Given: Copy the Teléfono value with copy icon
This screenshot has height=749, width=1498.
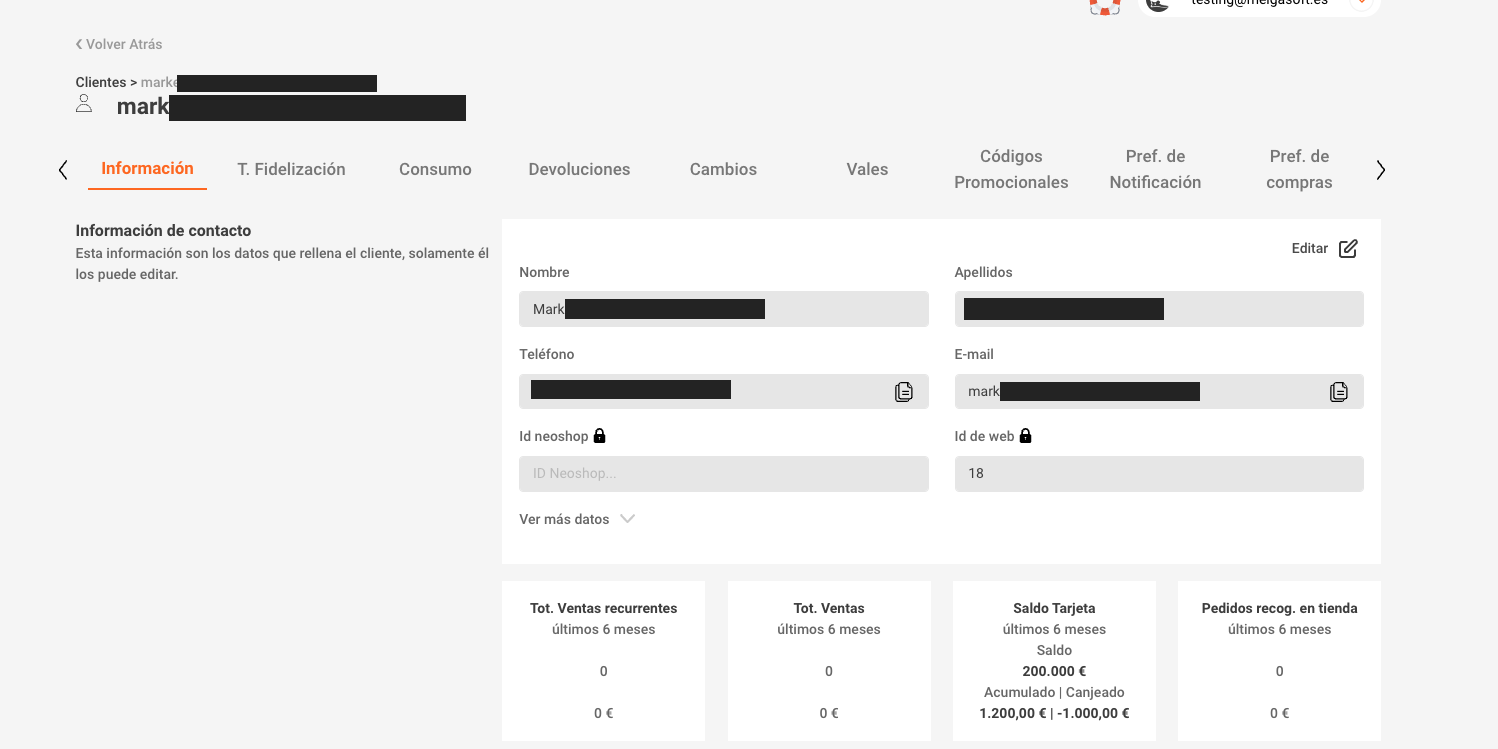Looking at the screenshot, I should [x=903, y=392].
